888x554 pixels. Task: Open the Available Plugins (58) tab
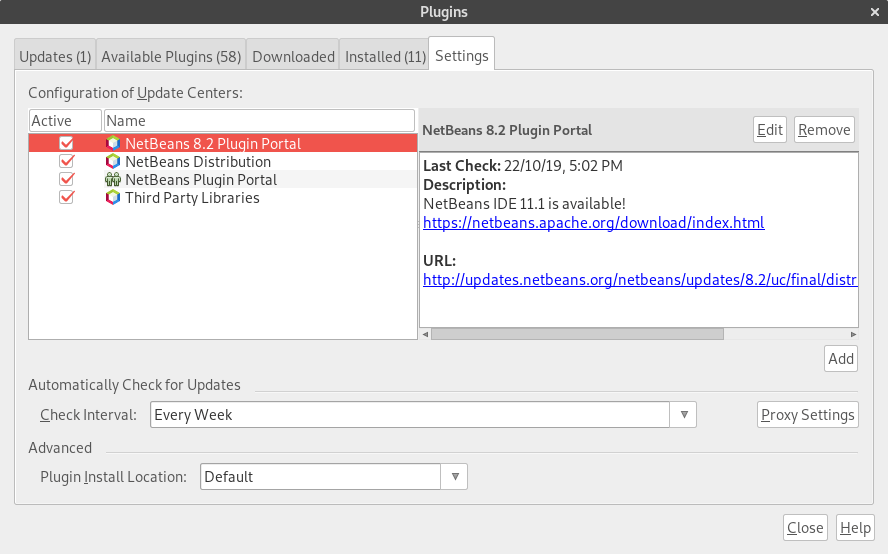pos(171,57)
